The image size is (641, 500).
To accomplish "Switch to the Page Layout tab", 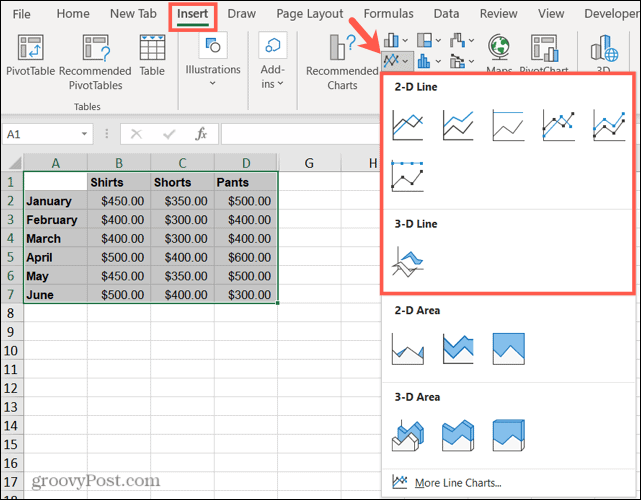I will (x=309, y=14).
